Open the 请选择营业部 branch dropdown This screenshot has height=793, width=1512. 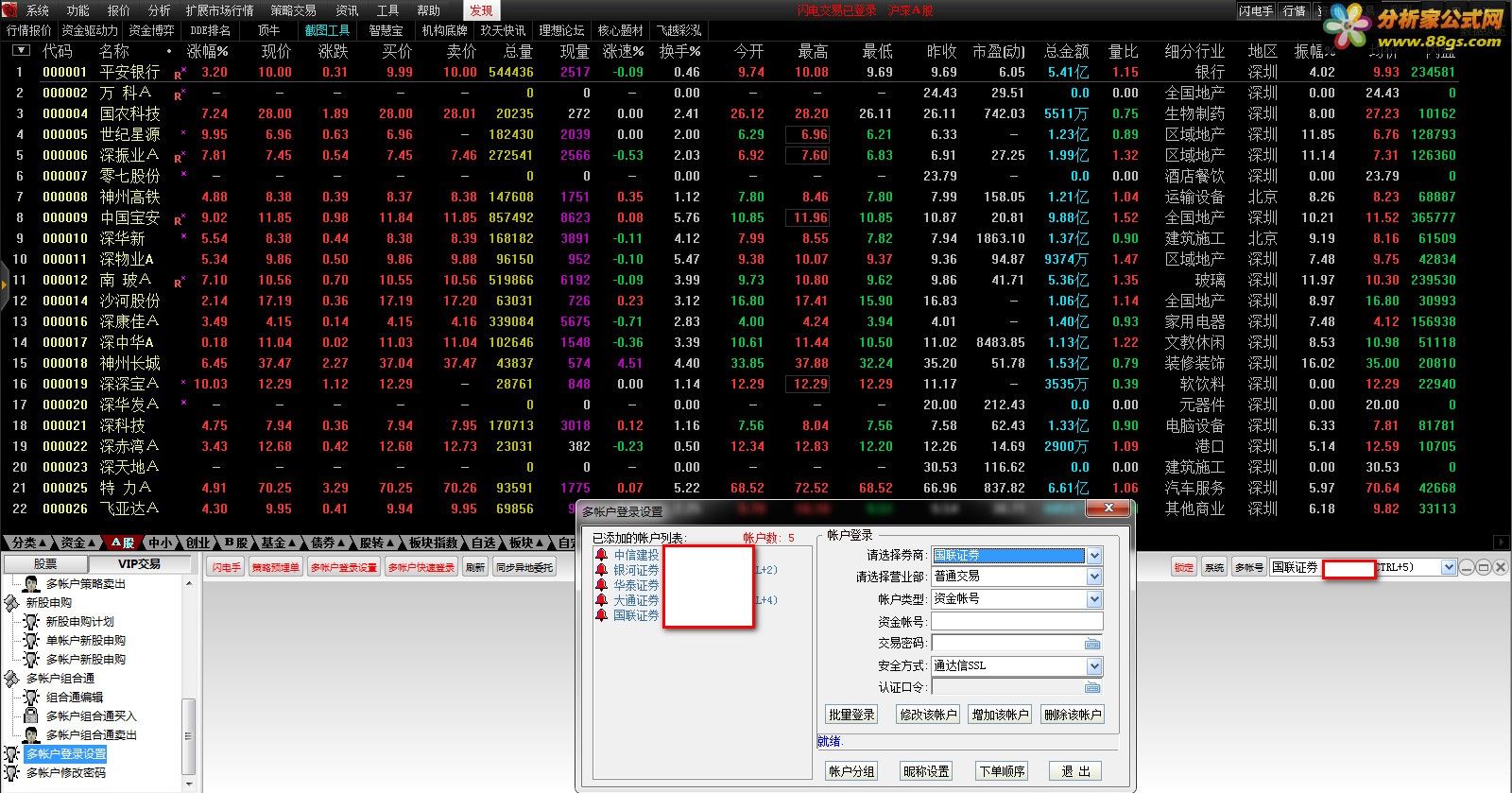pos(1094,576)
